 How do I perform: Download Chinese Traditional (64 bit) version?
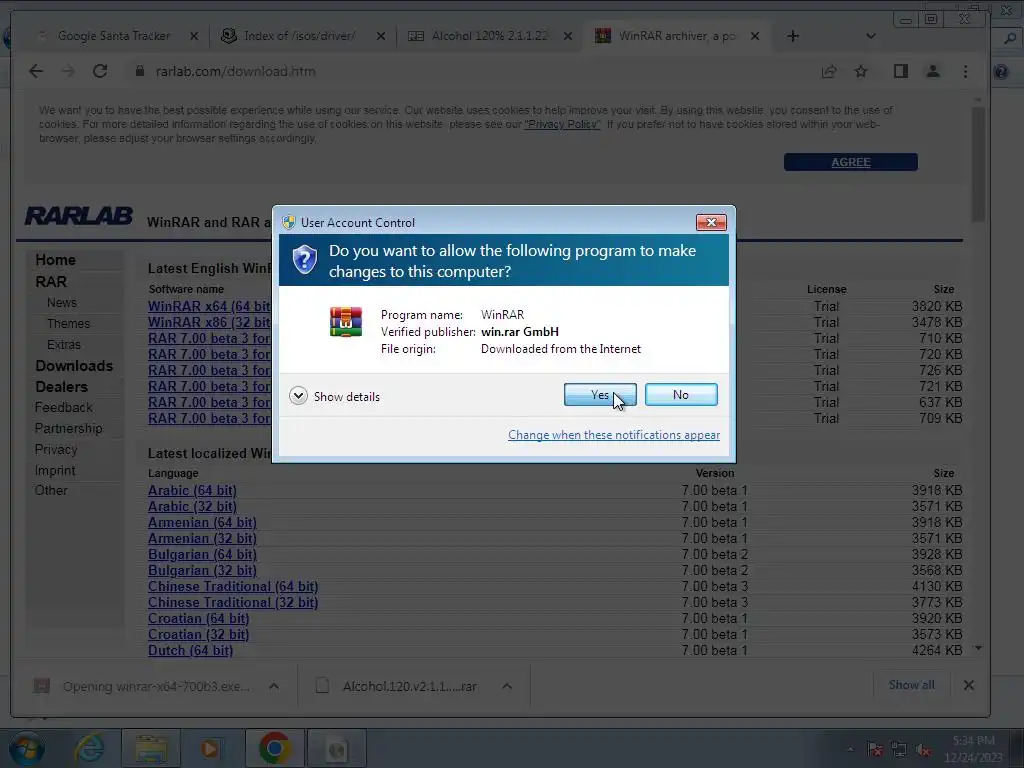(233, 586)
